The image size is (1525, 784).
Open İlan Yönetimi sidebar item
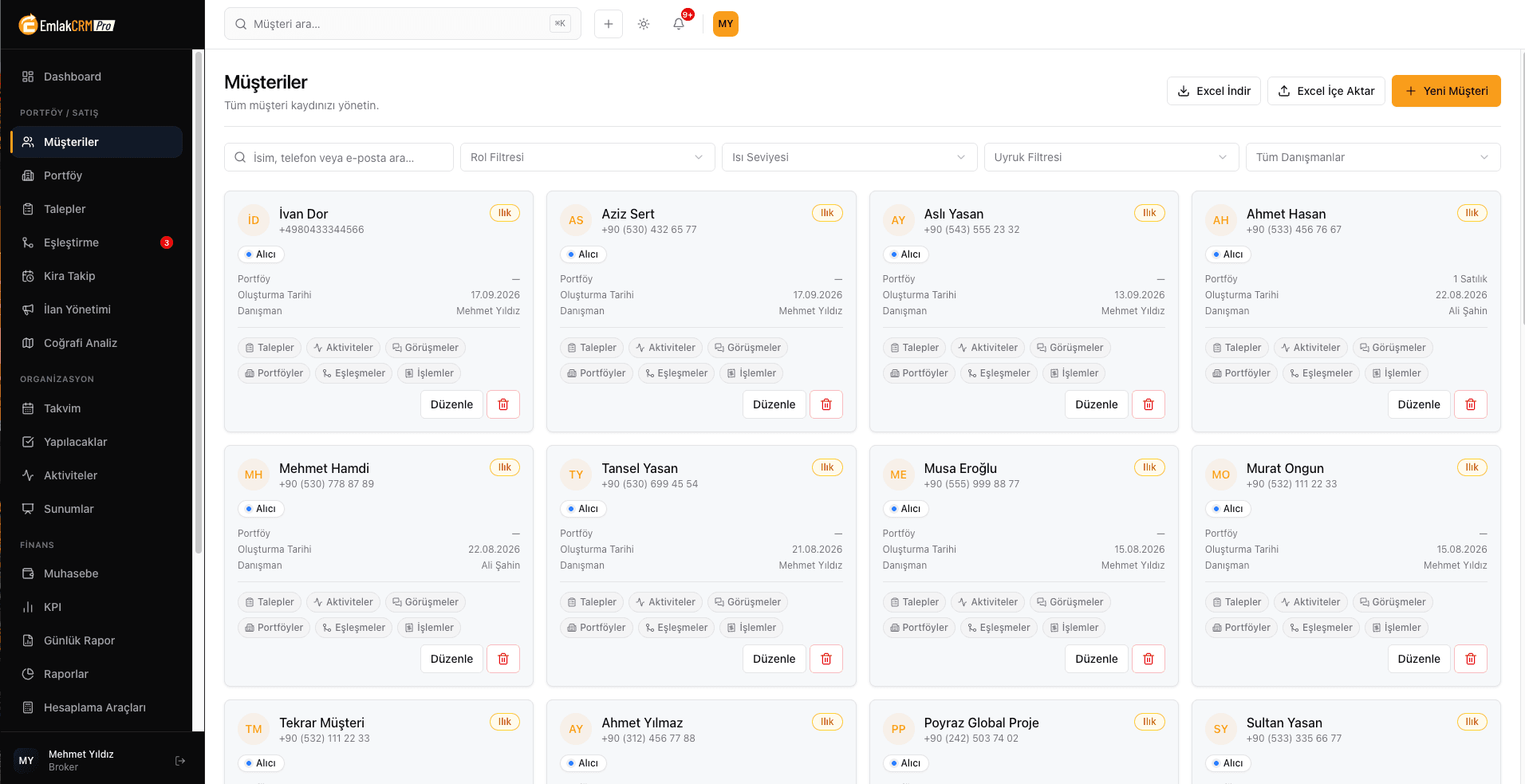pos(97,309)
